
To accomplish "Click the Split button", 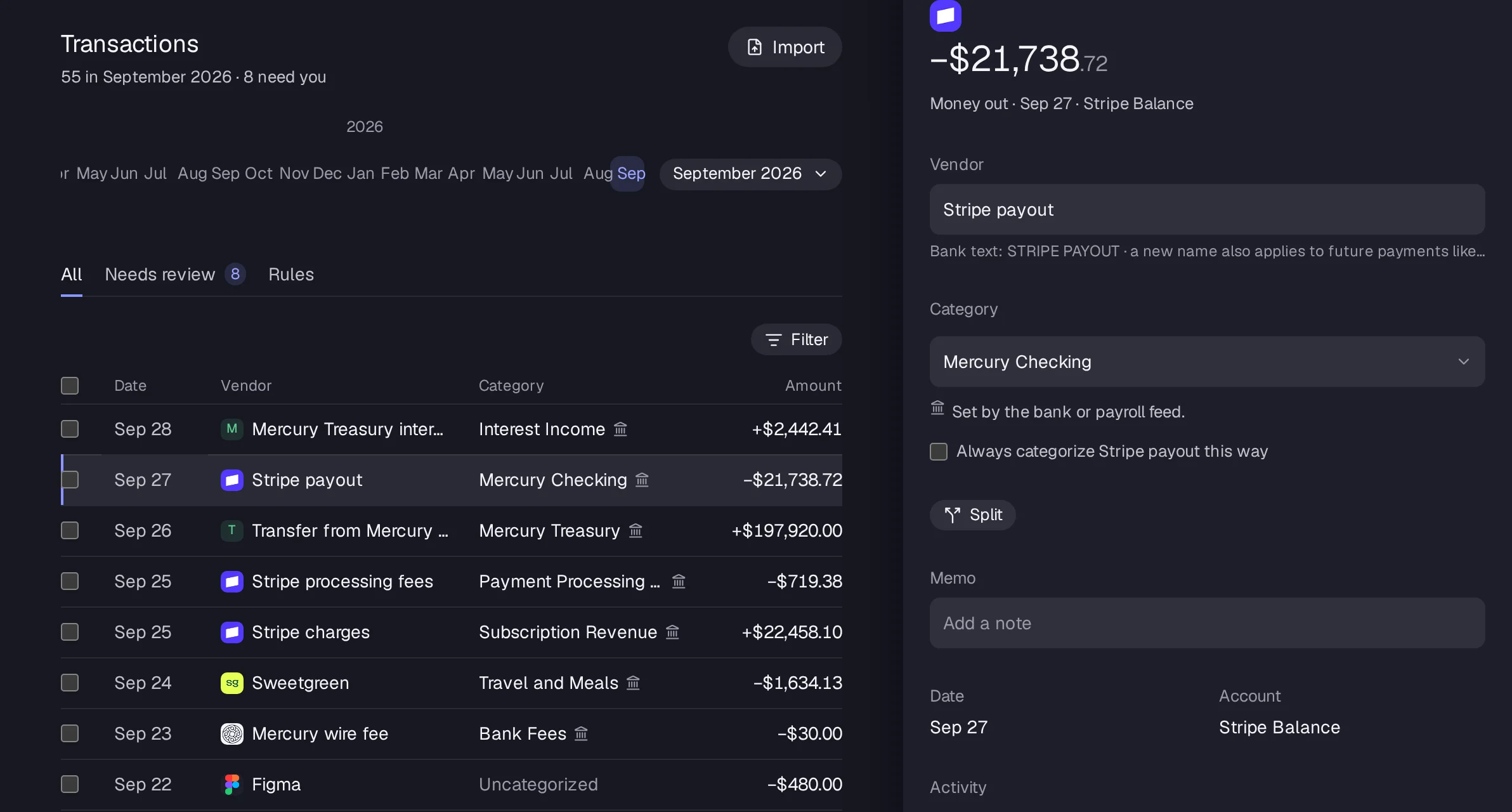I will coord(973,515).
